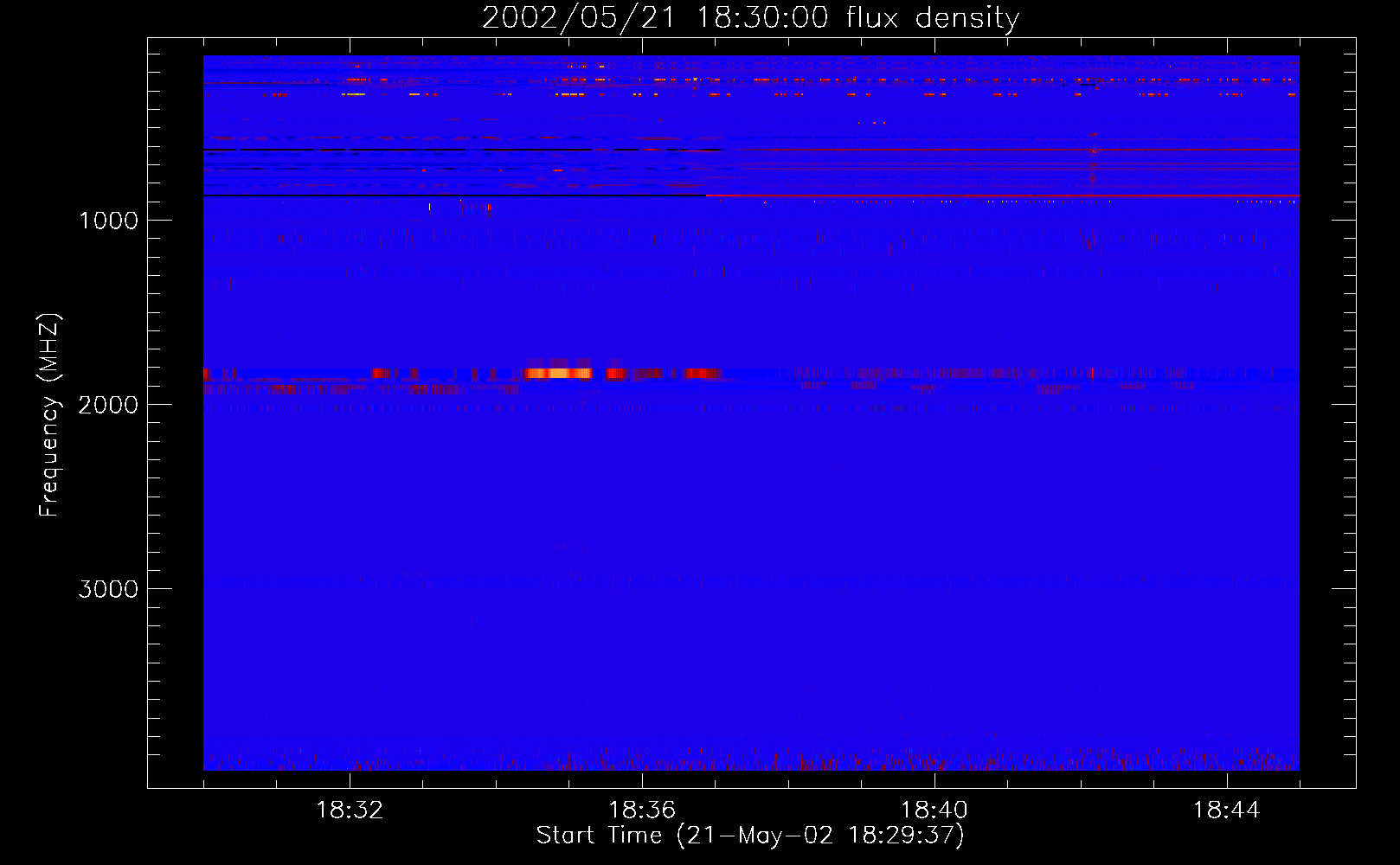Click the 'Start Time (21-May-02 18:29:37)' label

[750, 836]
